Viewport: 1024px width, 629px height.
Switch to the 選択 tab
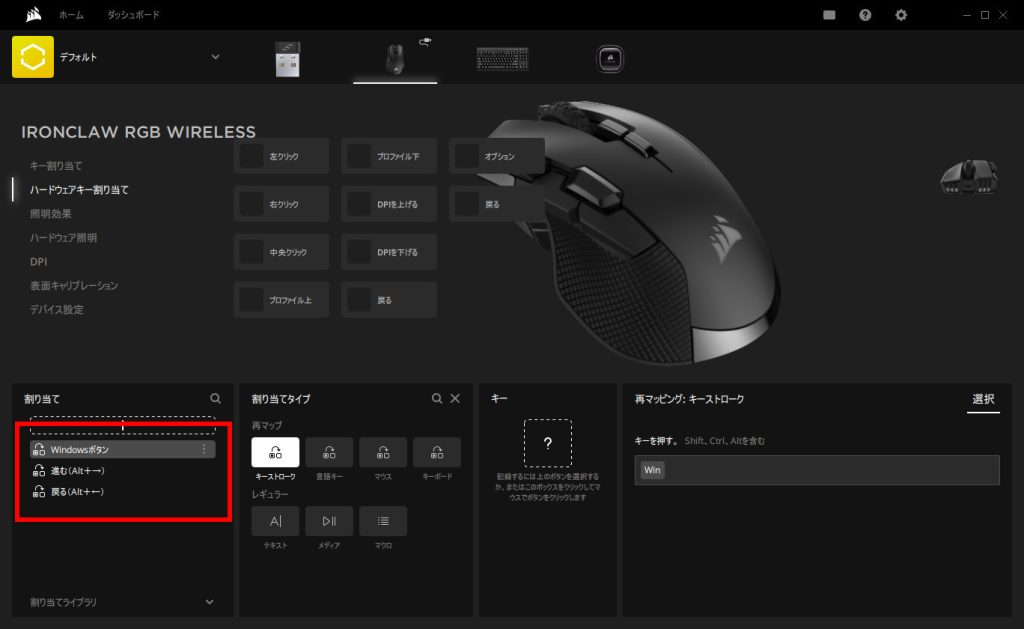pos(983,399)
